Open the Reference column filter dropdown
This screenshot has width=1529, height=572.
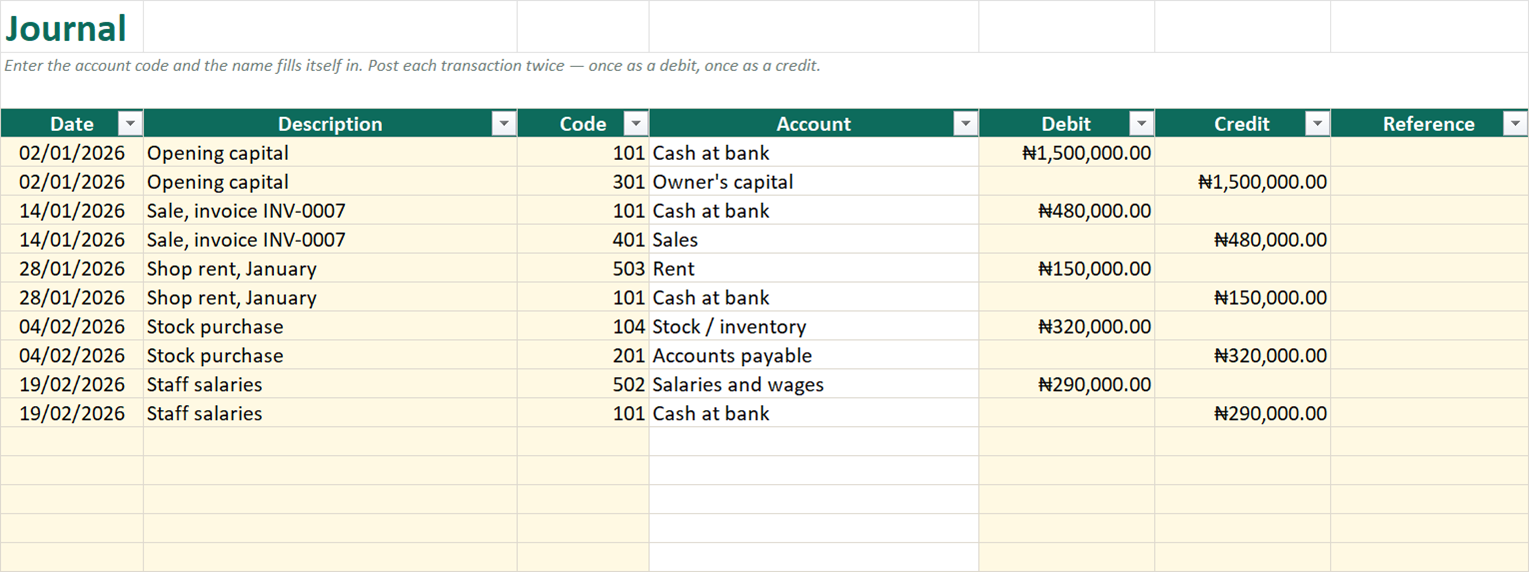coord(1515,124)
